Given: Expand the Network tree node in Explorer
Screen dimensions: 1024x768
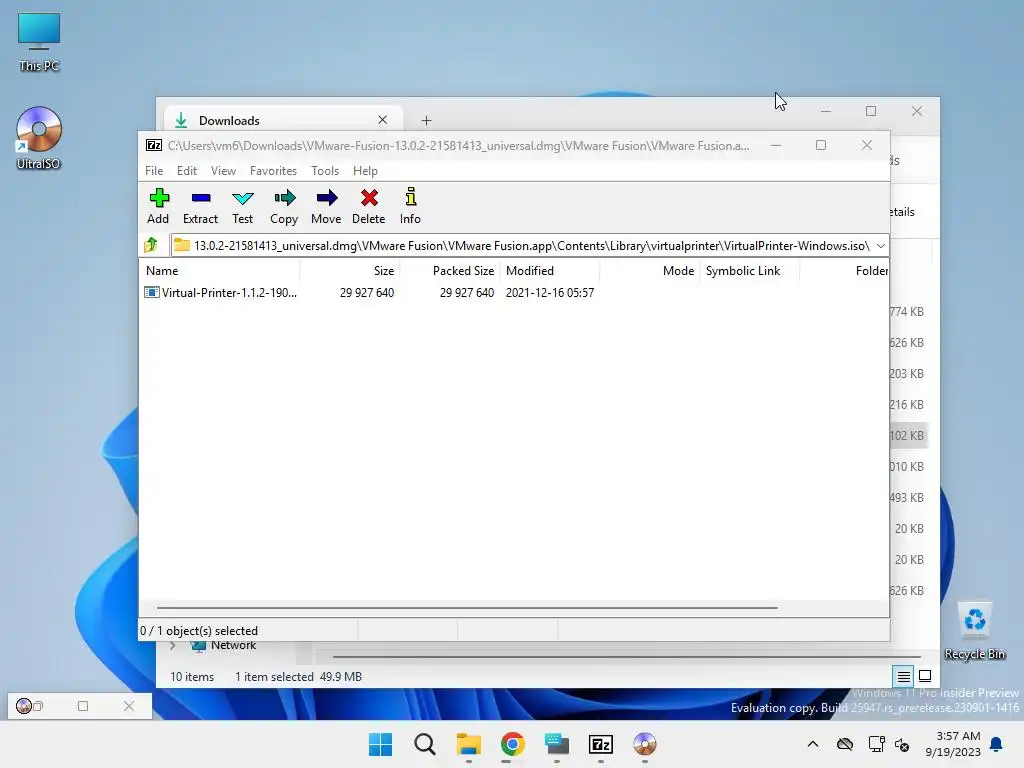Looking at the screenshot, I should click(x=172, y=645).
